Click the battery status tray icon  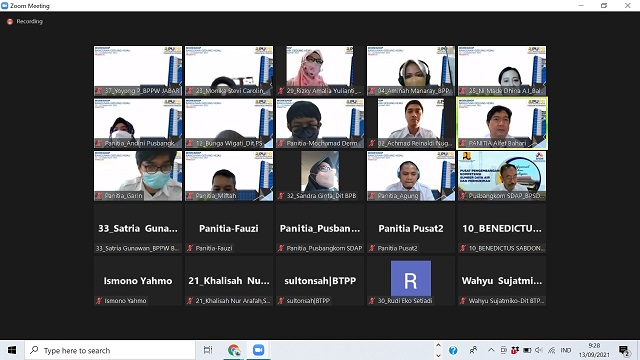click(x=527, y=350)
